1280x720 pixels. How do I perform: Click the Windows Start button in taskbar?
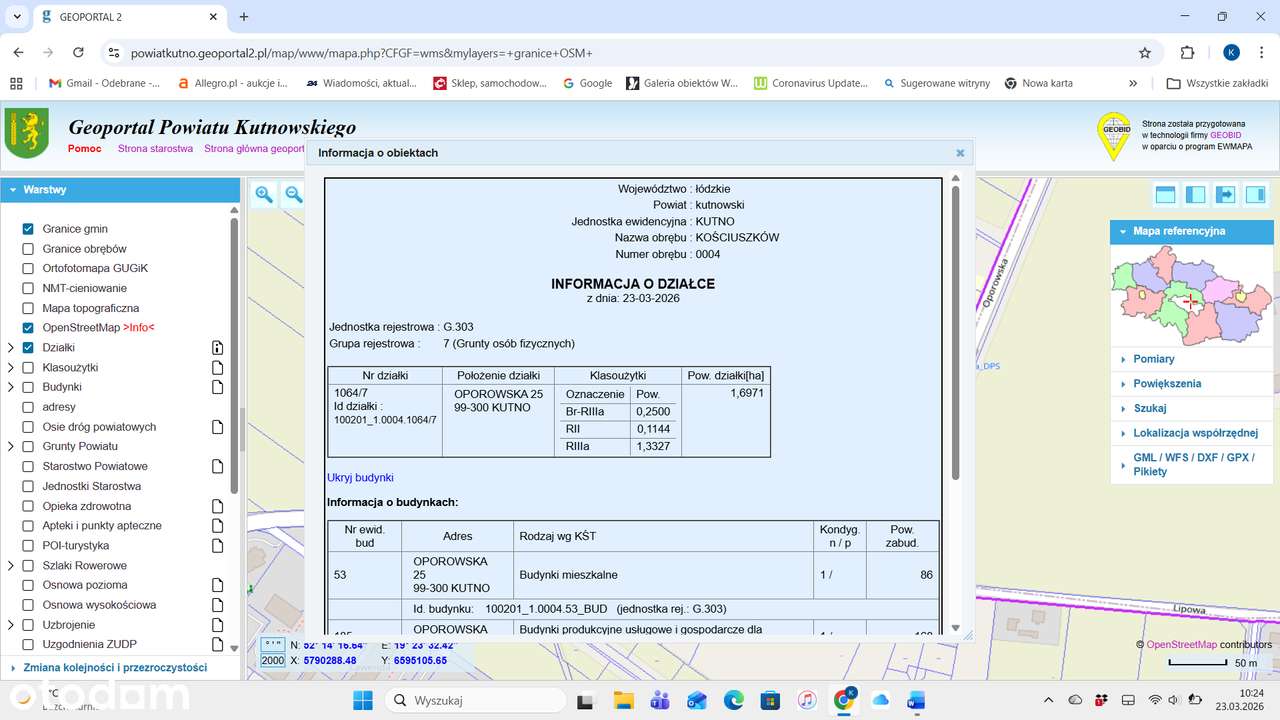pyautogui.click(x=362, y=700)
